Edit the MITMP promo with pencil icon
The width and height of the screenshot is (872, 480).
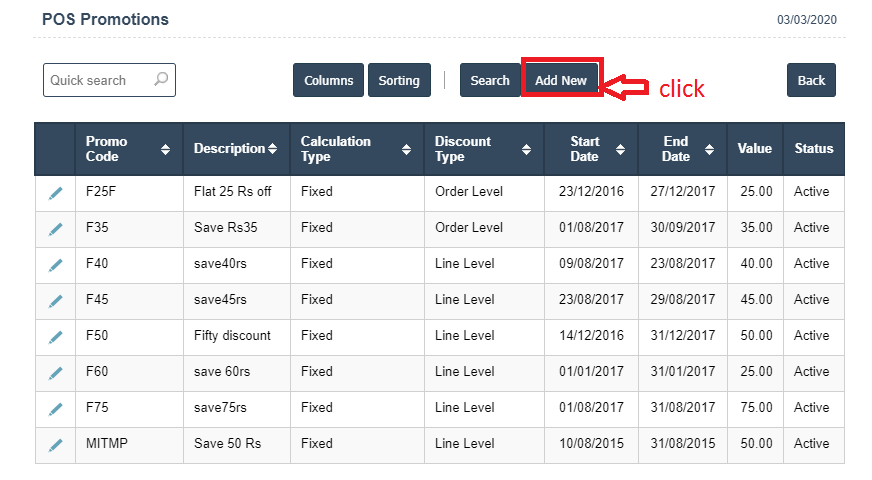click(x=55, y=445)
